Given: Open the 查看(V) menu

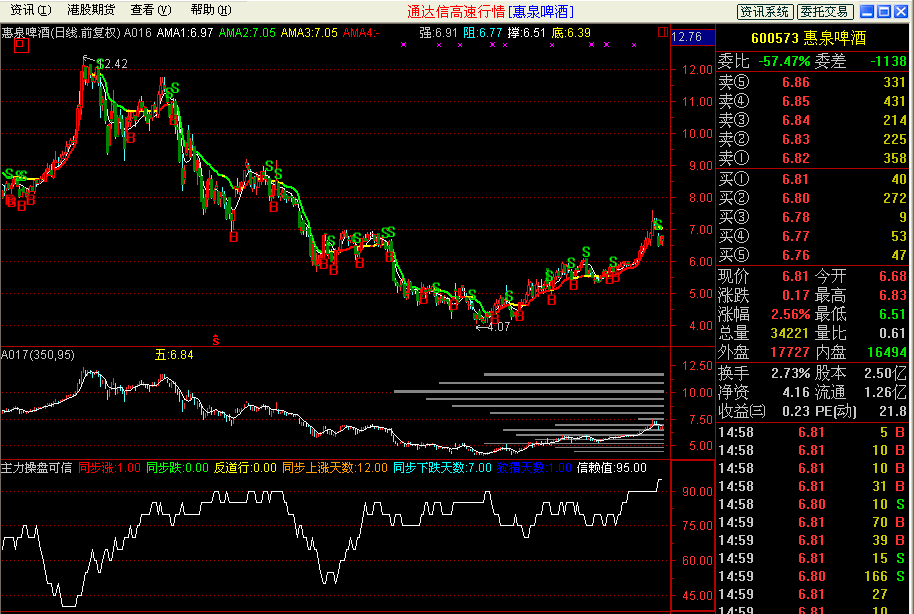Looking at the screenshot, I should point(150,10).
